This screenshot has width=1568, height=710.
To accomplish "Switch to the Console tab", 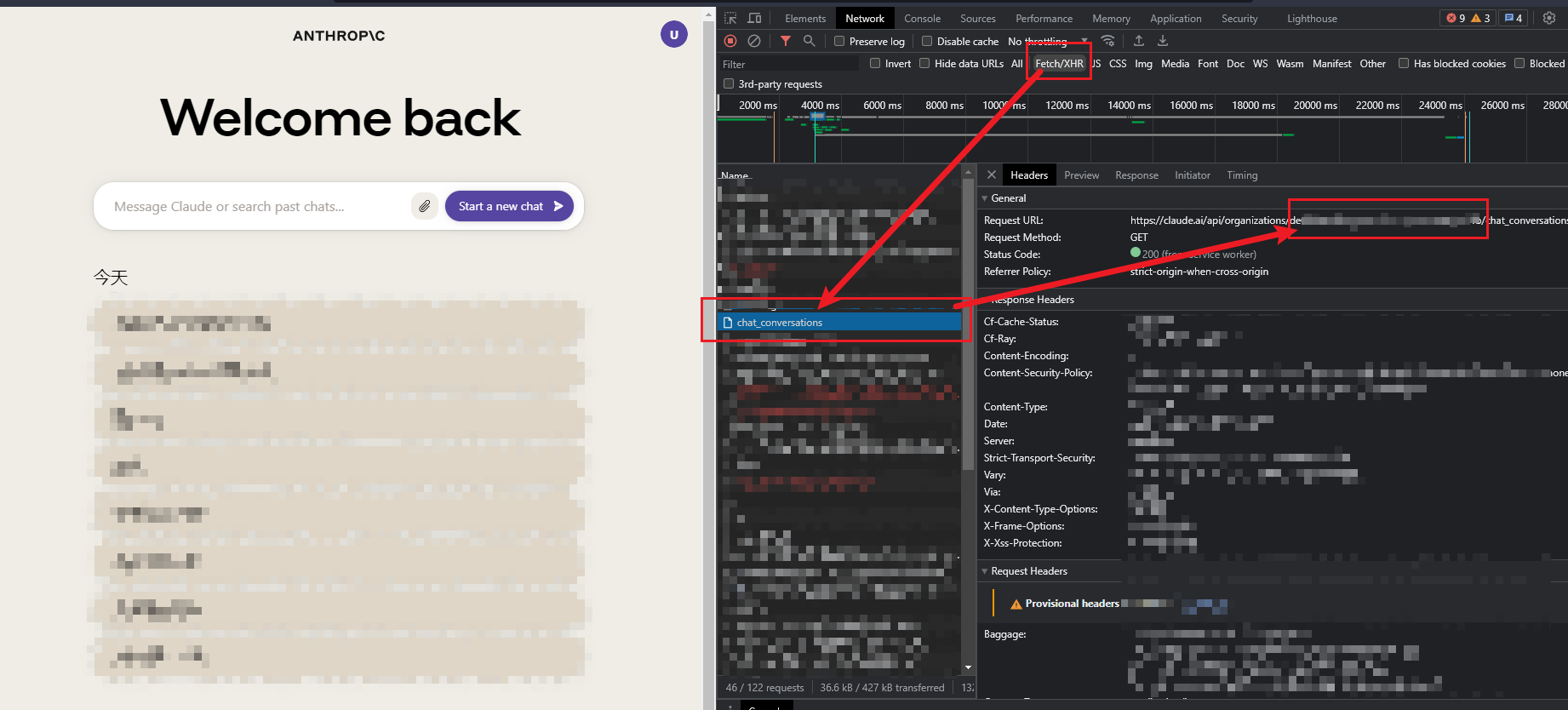I will (922, 18).
